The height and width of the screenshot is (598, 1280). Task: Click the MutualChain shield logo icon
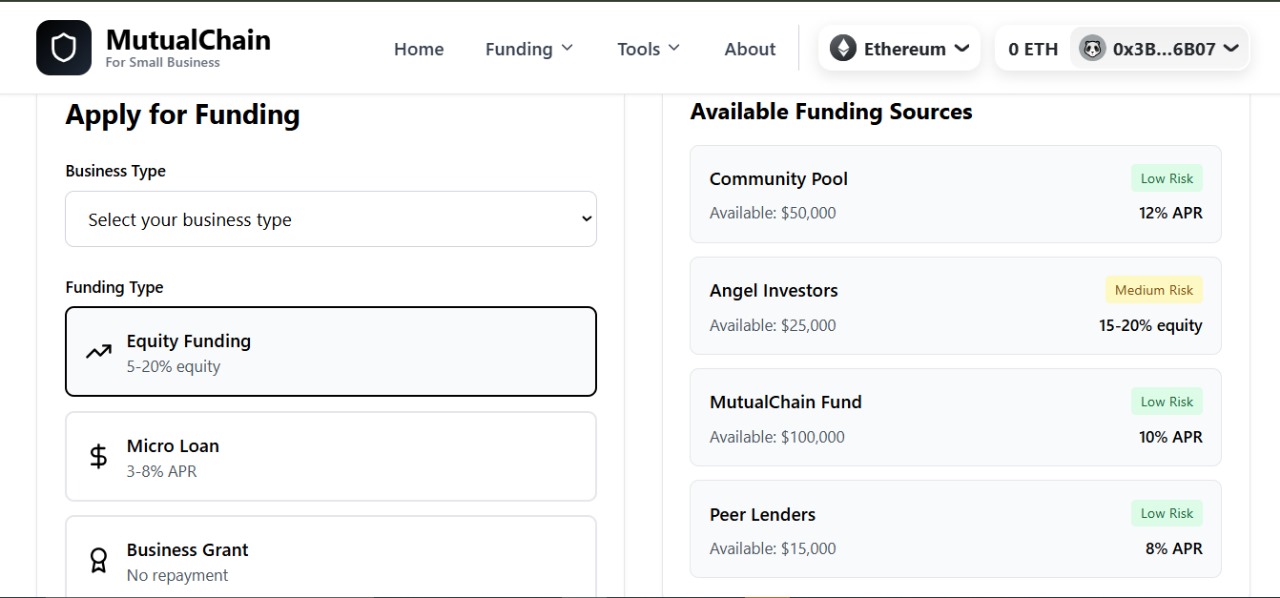pos(64,48)
